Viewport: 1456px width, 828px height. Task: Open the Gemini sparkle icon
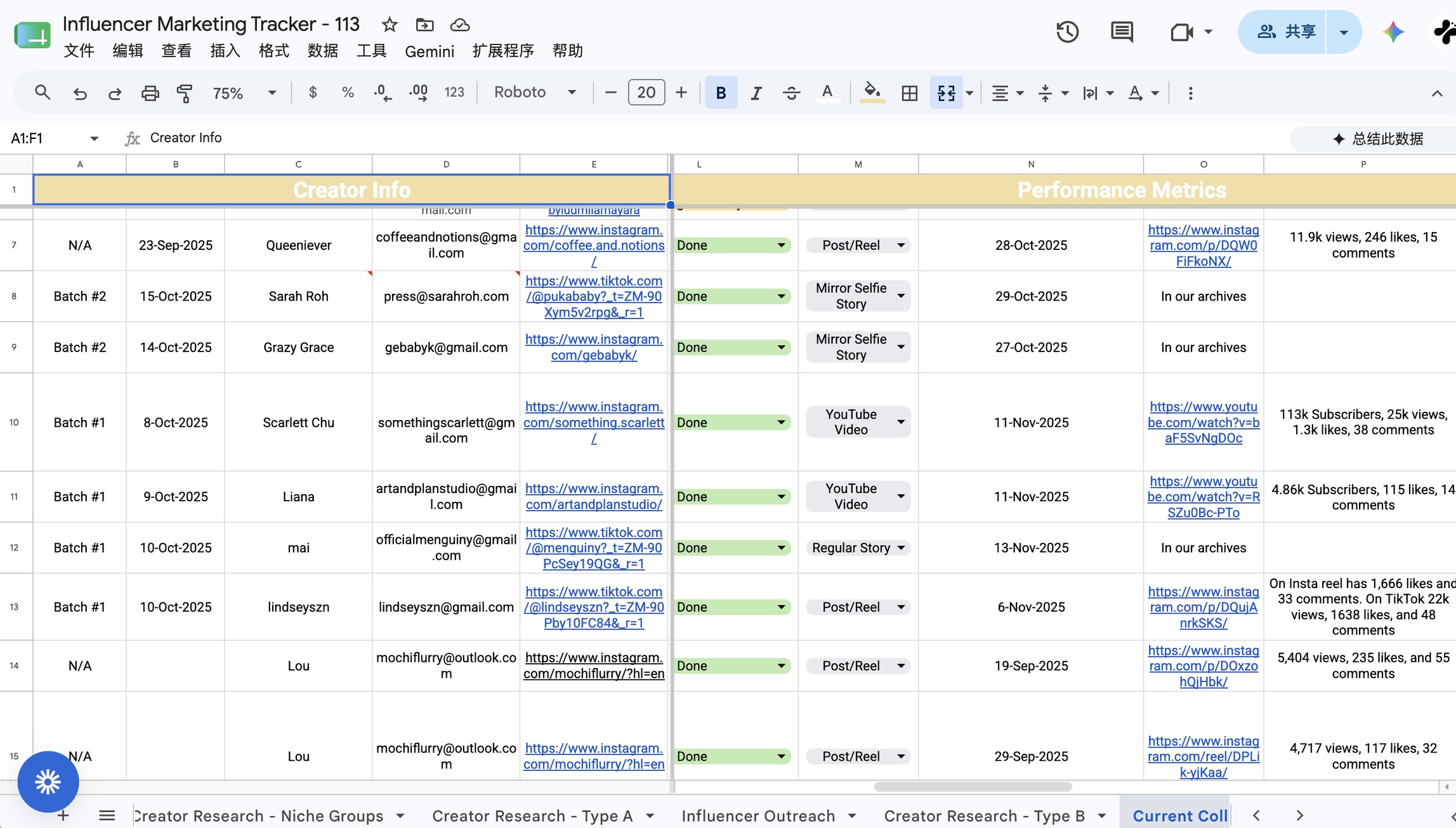1393,32
